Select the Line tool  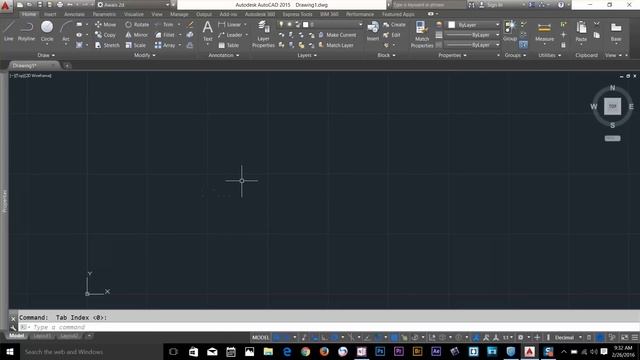point(9,31)
